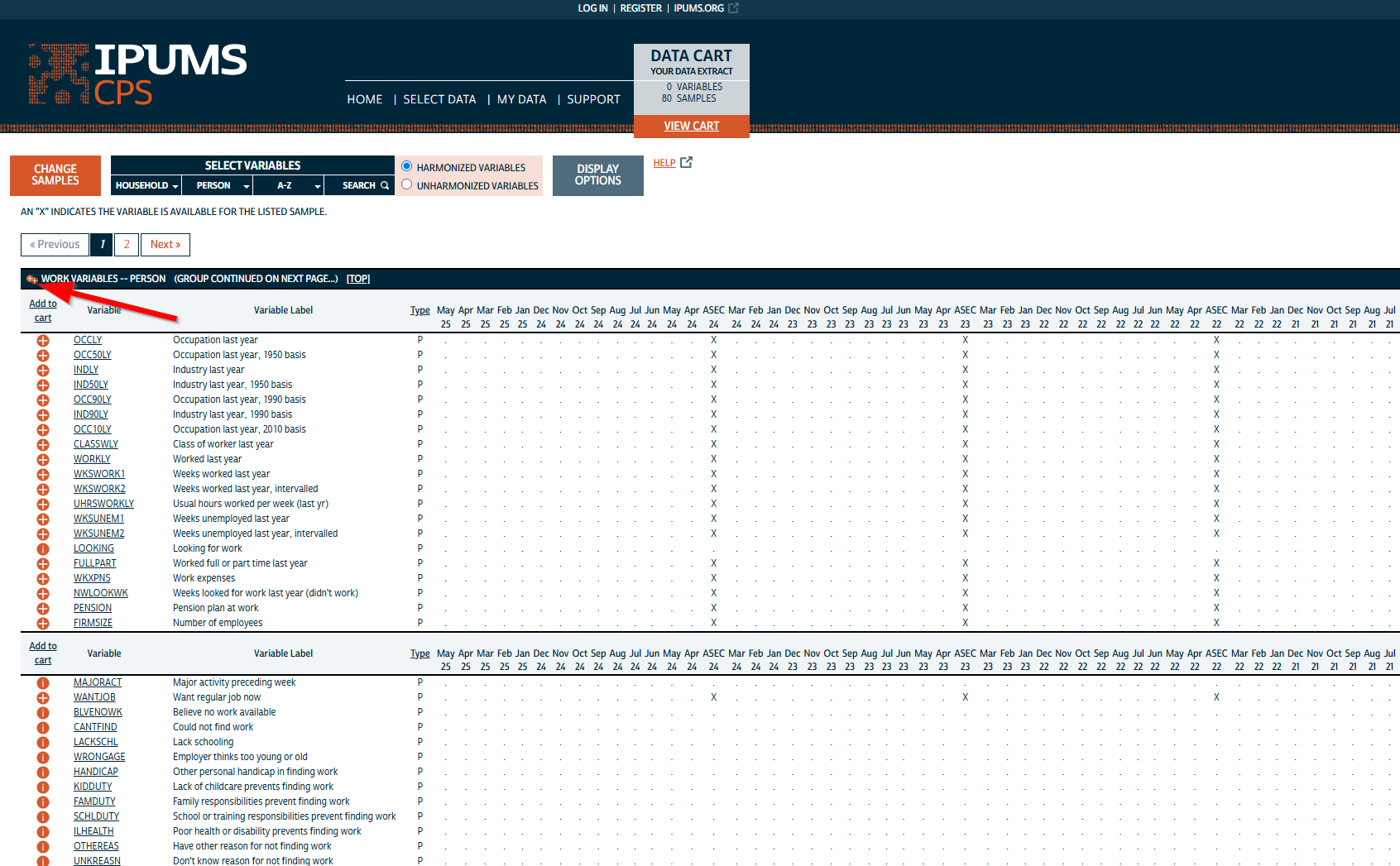The image size is (1400, 866).
Task: Add WKSWORK2 variable to cart
Action: 43,490
